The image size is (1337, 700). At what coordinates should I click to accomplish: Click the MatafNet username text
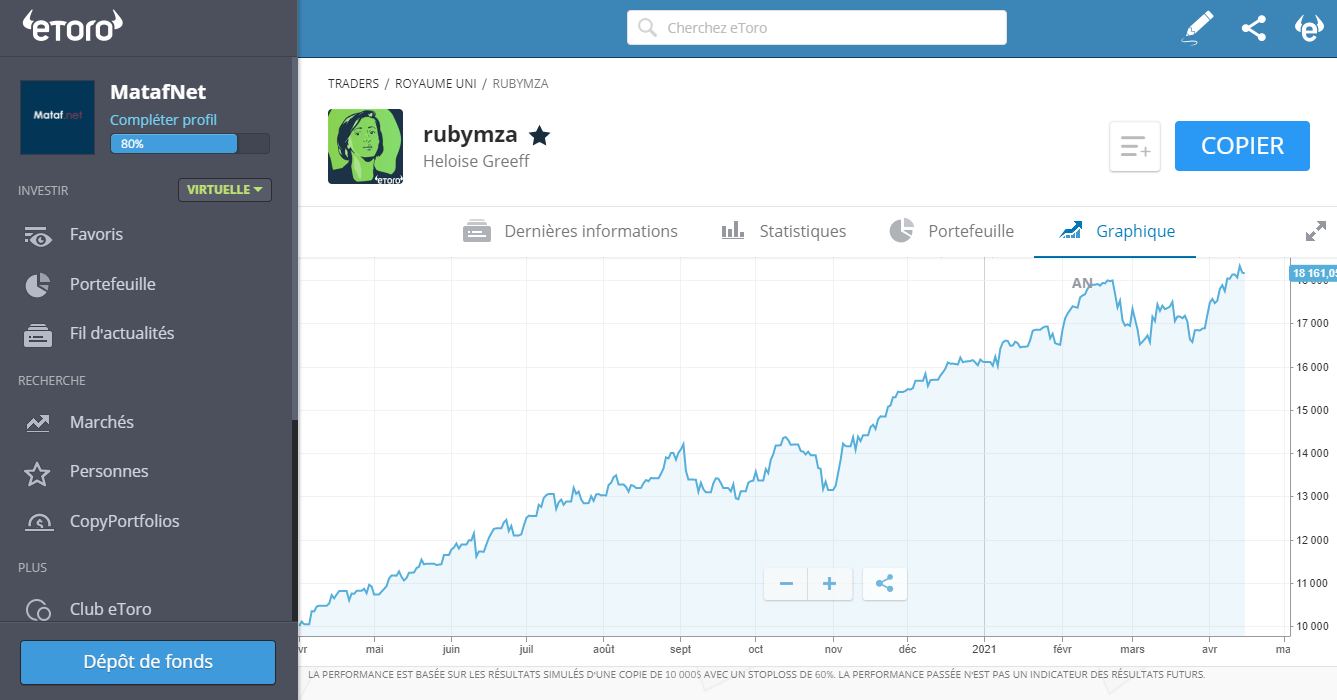158,92
